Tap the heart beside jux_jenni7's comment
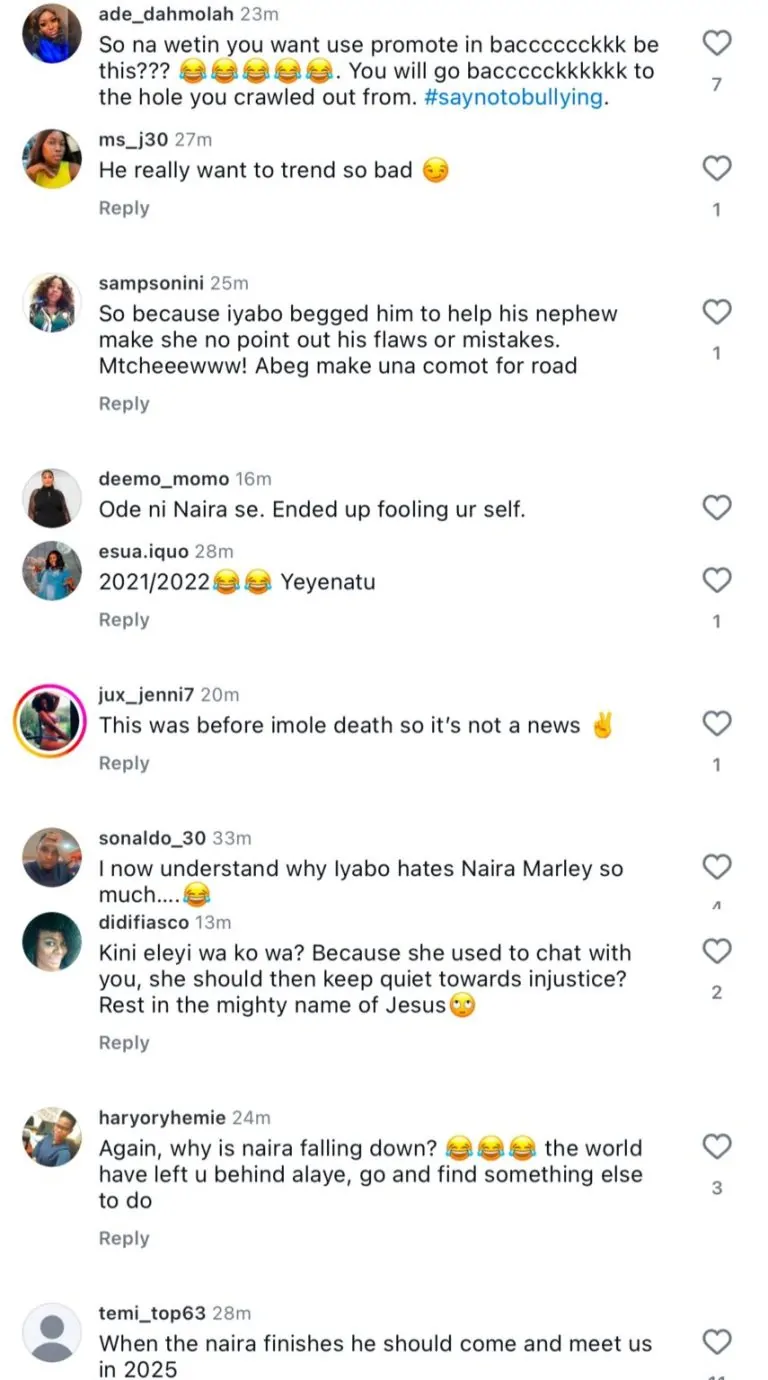The image size is (768, 1380). (717, 723)
